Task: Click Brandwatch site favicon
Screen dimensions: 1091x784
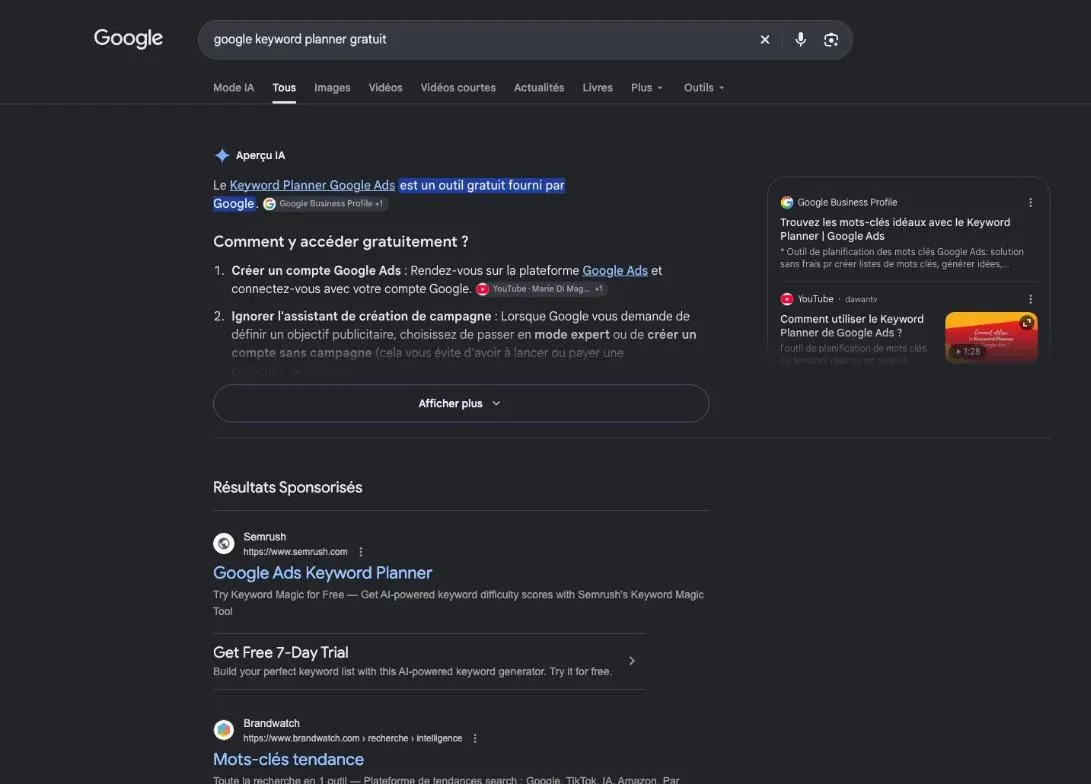Action: [224, 730]
